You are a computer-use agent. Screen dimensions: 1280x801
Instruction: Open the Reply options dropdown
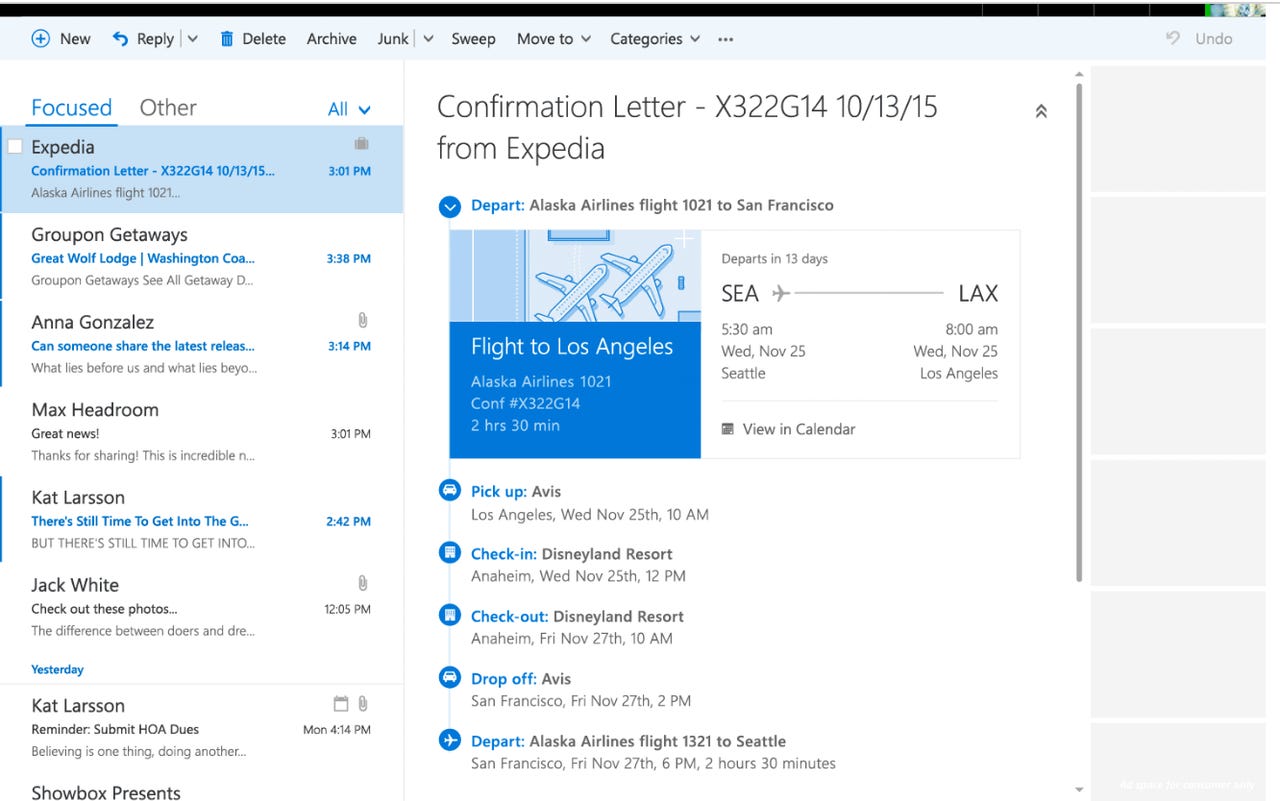coord(190,38)
